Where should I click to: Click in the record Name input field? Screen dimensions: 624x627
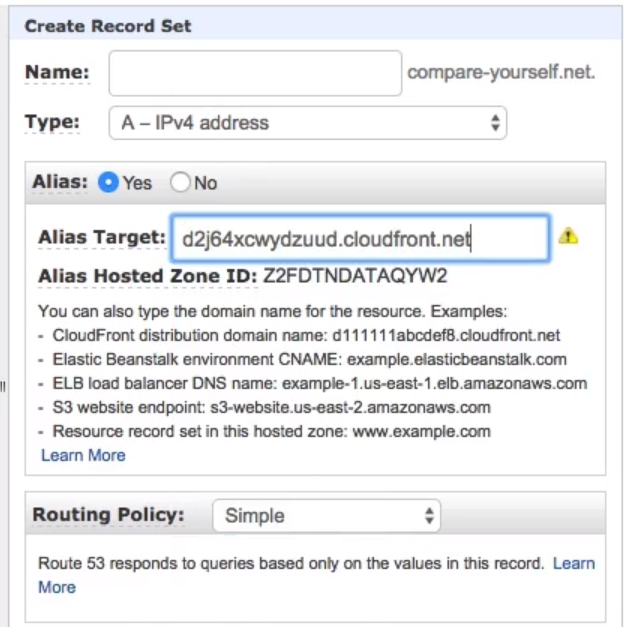[x=255, y=73]
